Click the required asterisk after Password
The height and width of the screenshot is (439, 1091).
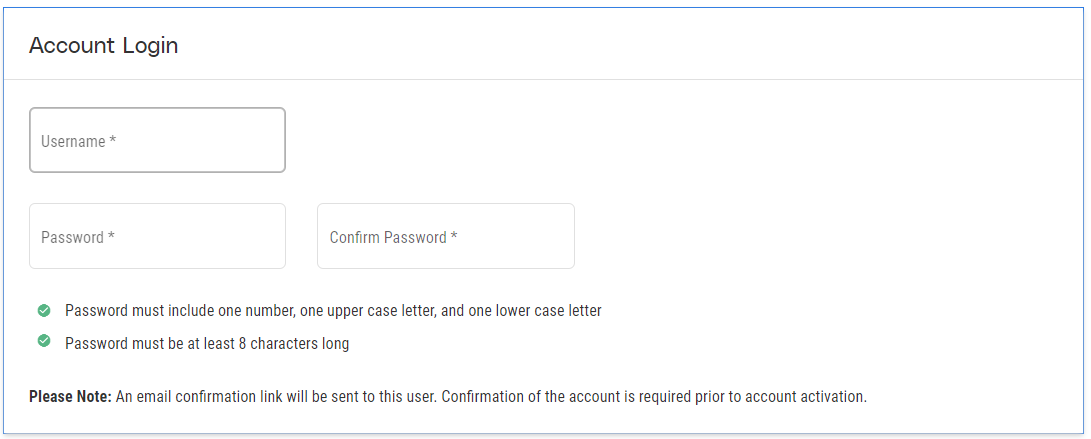pos(112,237)
